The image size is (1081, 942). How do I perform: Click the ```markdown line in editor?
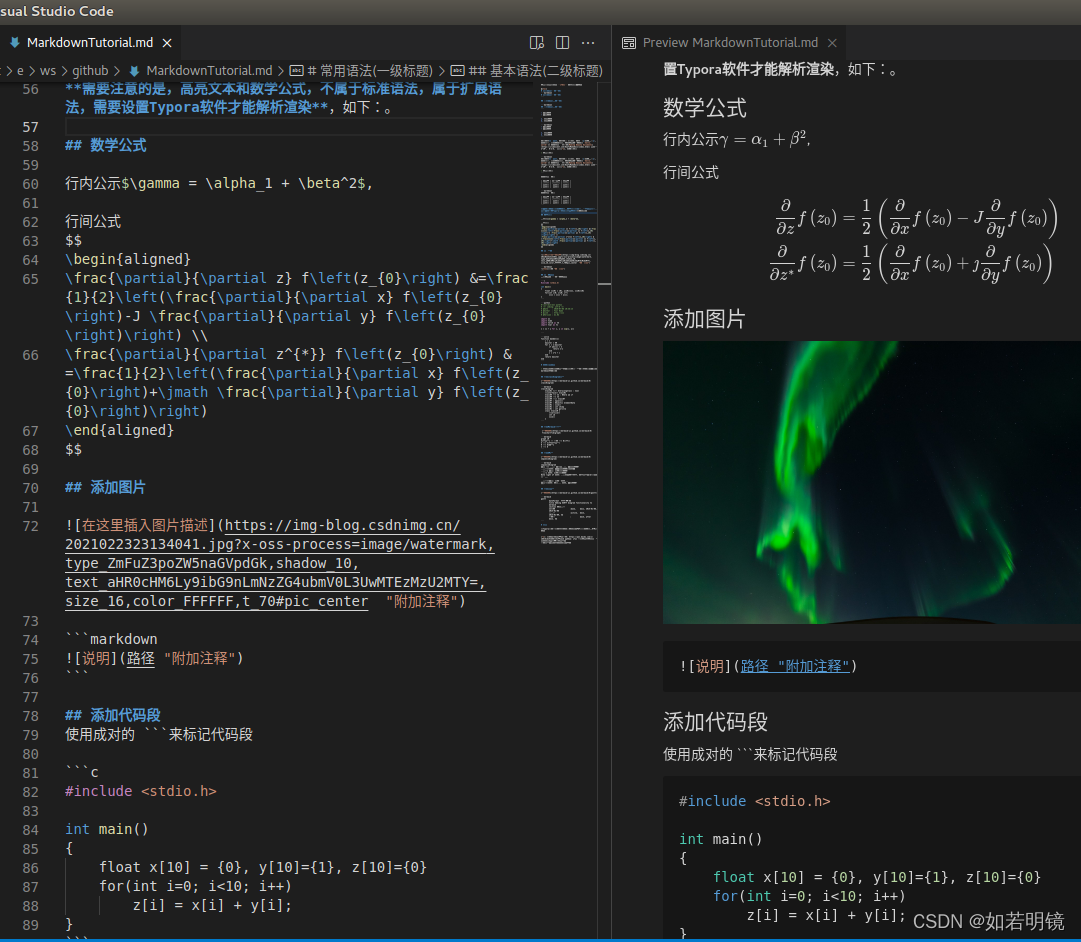click(x=112, y=639)
